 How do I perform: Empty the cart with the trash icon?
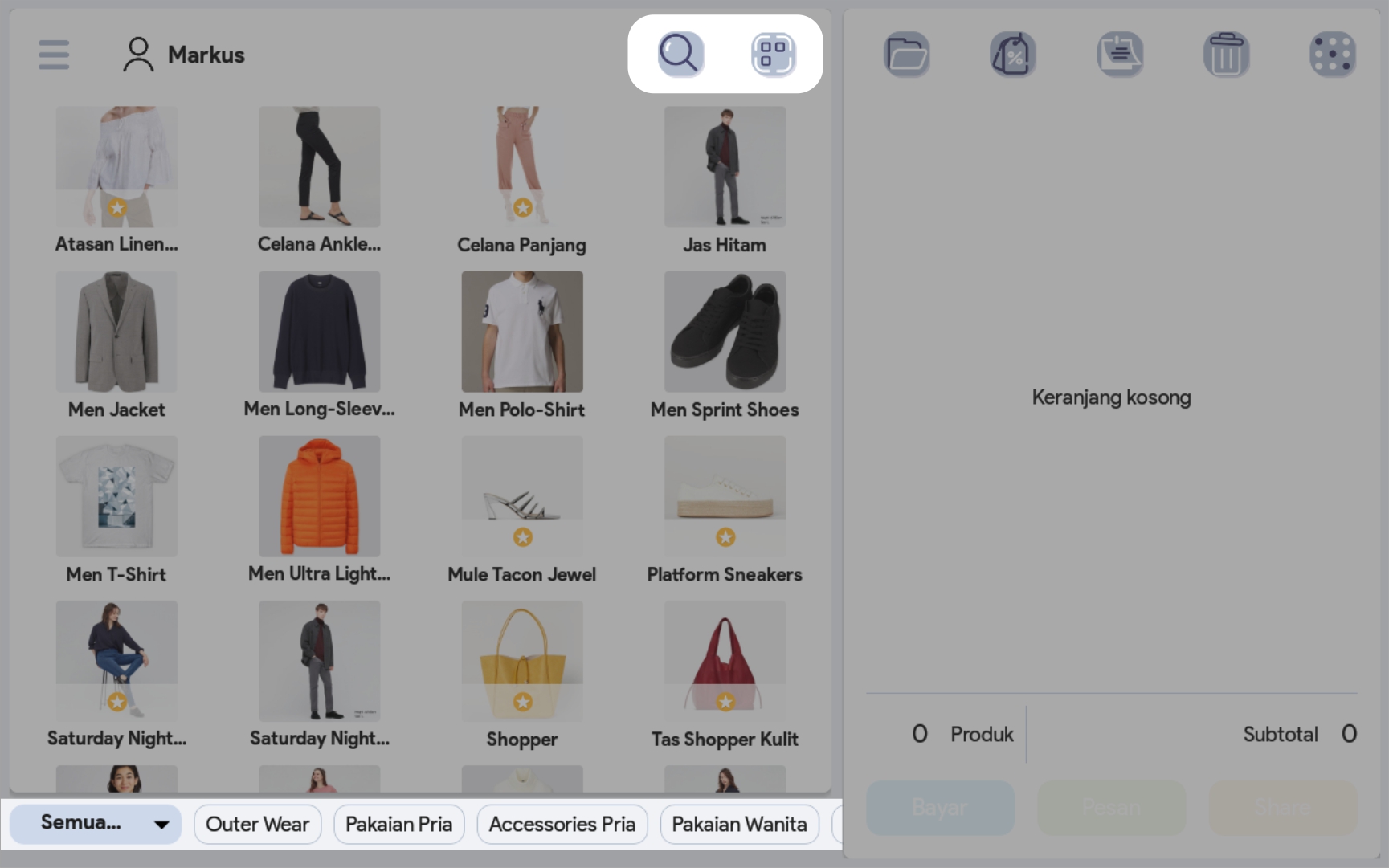tap(1226, 55)
